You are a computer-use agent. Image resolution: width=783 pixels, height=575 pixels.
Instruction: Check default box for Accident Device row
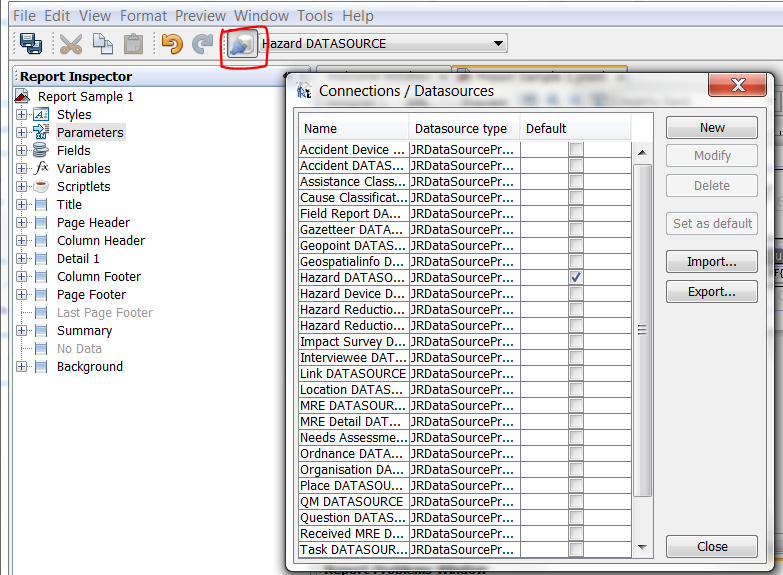point(576,150)
